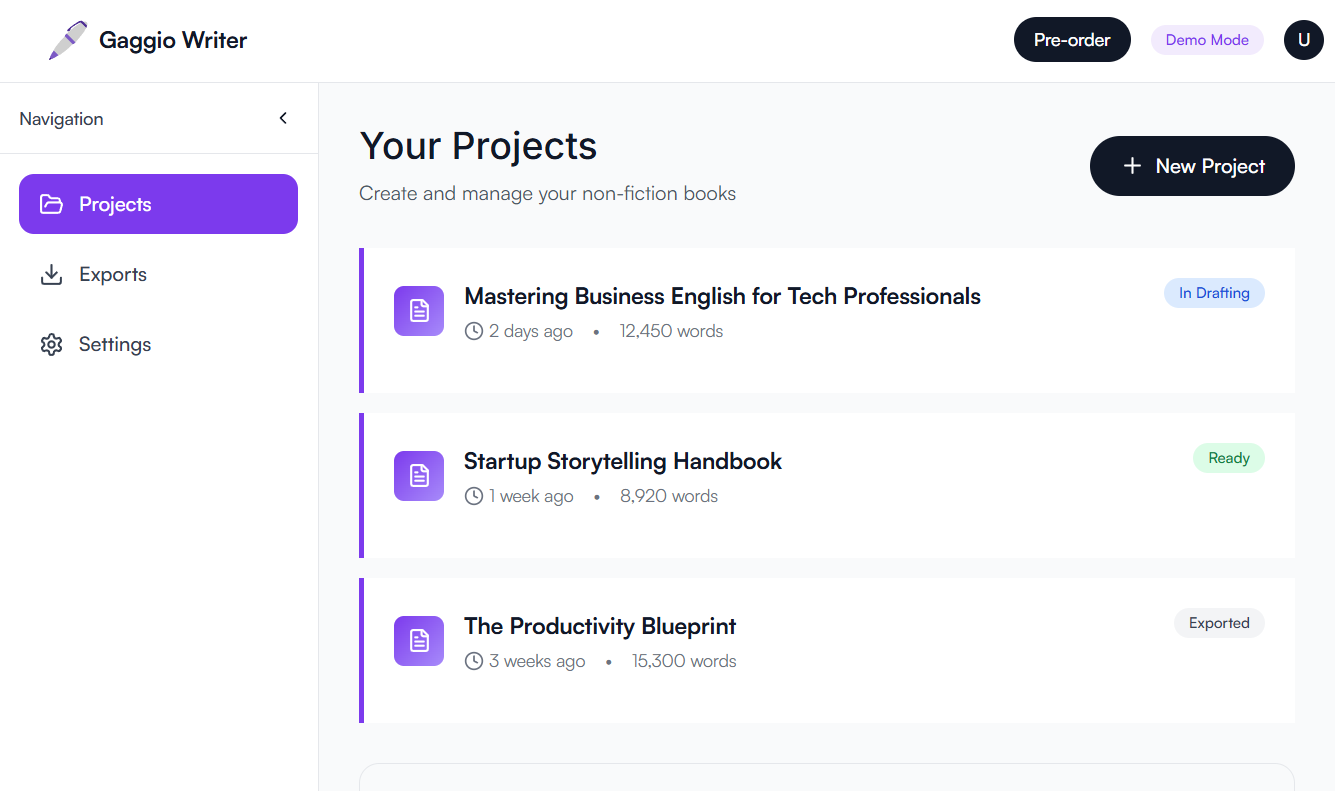The width and height of the screenshot is (1335, 791).
Task: Click the Gaggio Writer pen logo icon
Action: coord(67,41)
